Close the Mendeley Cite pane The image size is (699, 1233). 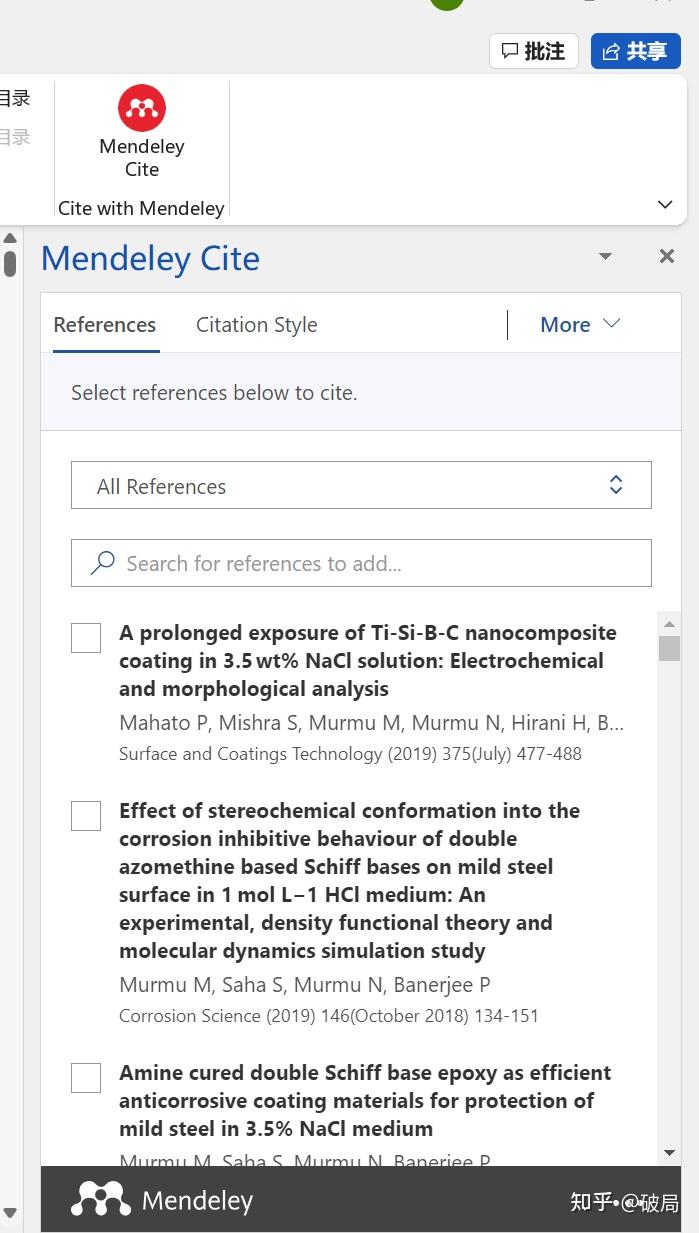(667, 257)
